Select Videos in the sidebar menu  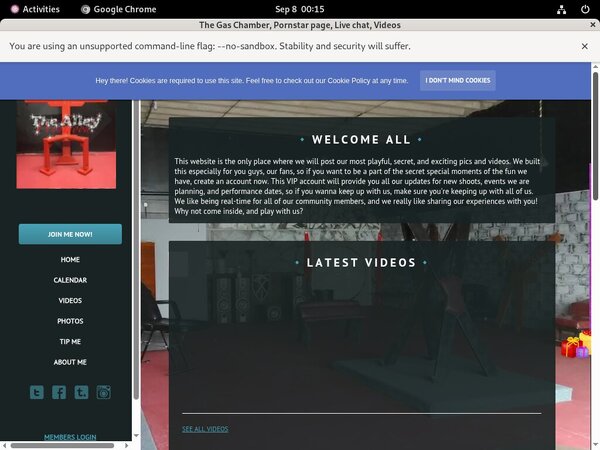click(70, 301)
